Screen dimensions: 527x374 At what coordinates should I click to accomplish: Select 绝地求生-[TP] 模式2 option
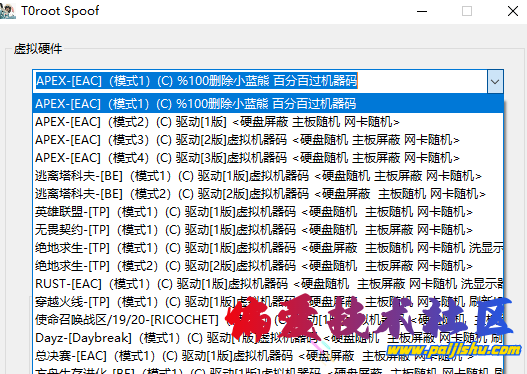pos(268,266)
